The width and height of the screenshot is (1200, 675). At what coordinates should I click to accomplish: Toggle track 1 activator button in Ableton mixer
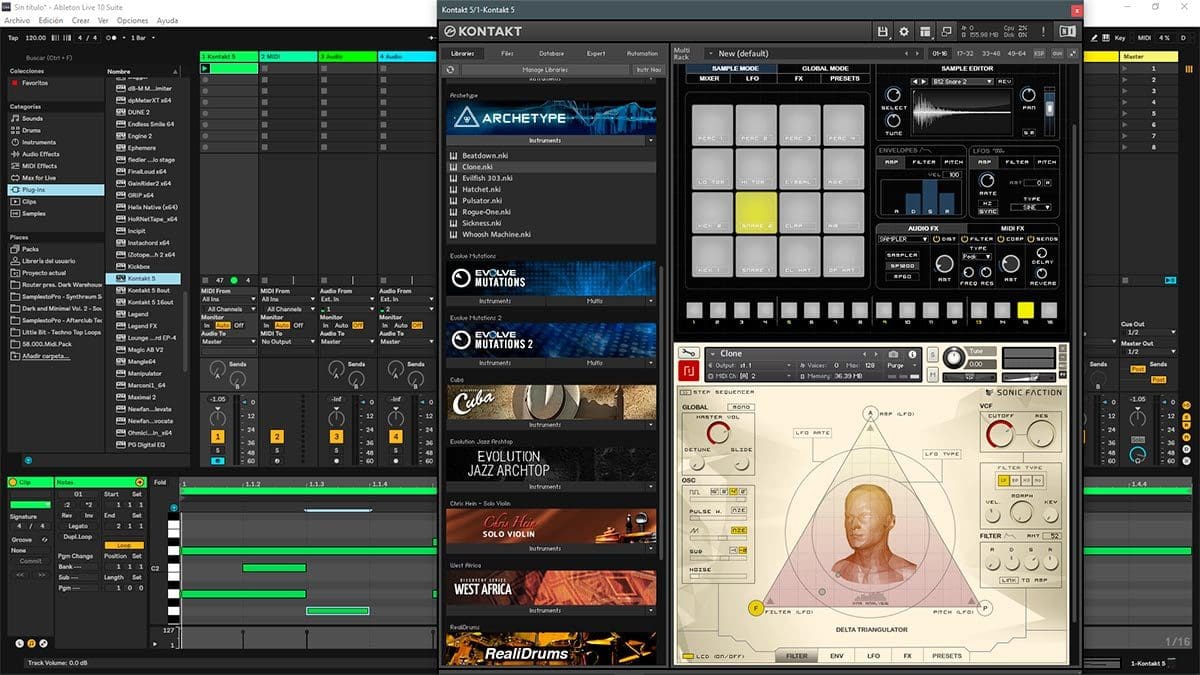point(217,437)
